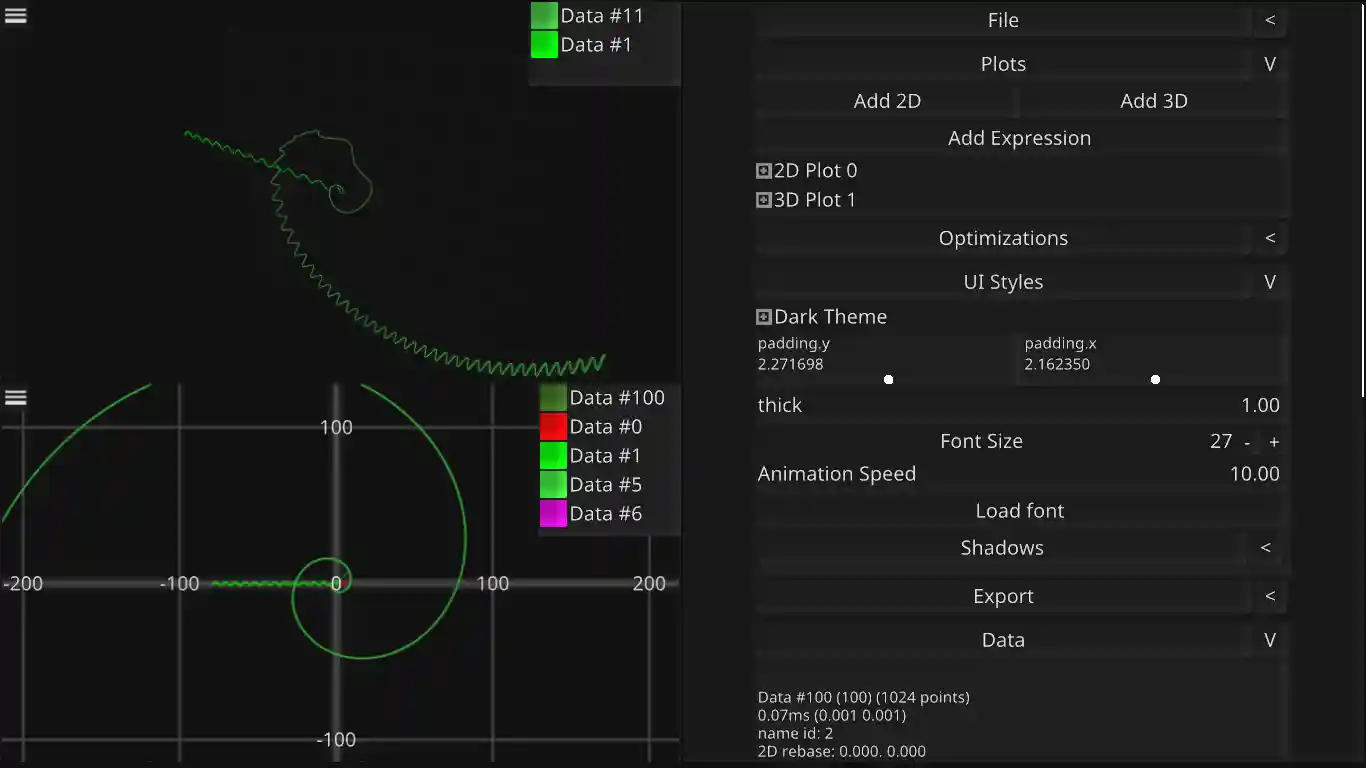Viewport: 1366px width, 768px height.
Task: Hide Data #11 via the 3D plot legend
Action: click(x=543, y=15)
